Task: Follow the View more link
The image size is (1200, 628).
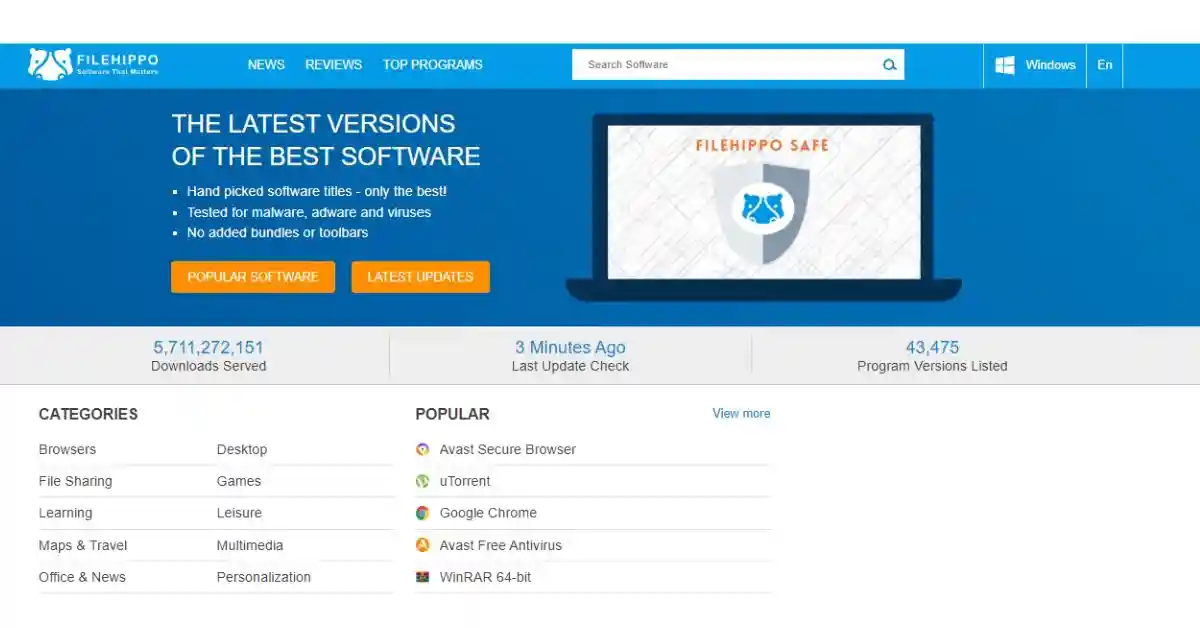Action: [741, 413]
